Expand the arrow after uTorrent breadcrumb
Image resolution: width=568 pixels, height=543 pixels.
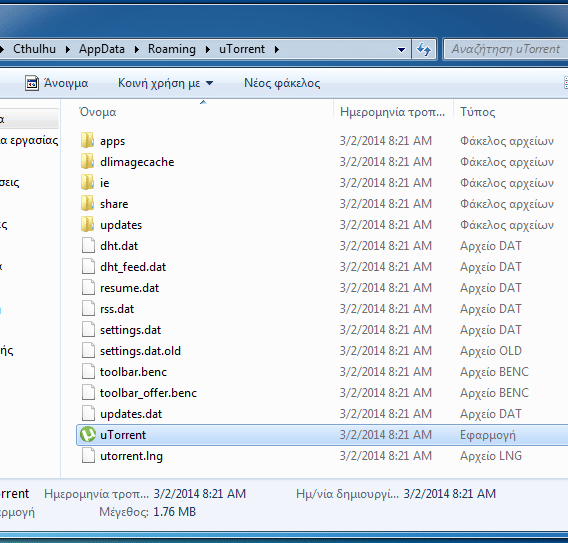point(277,49)
